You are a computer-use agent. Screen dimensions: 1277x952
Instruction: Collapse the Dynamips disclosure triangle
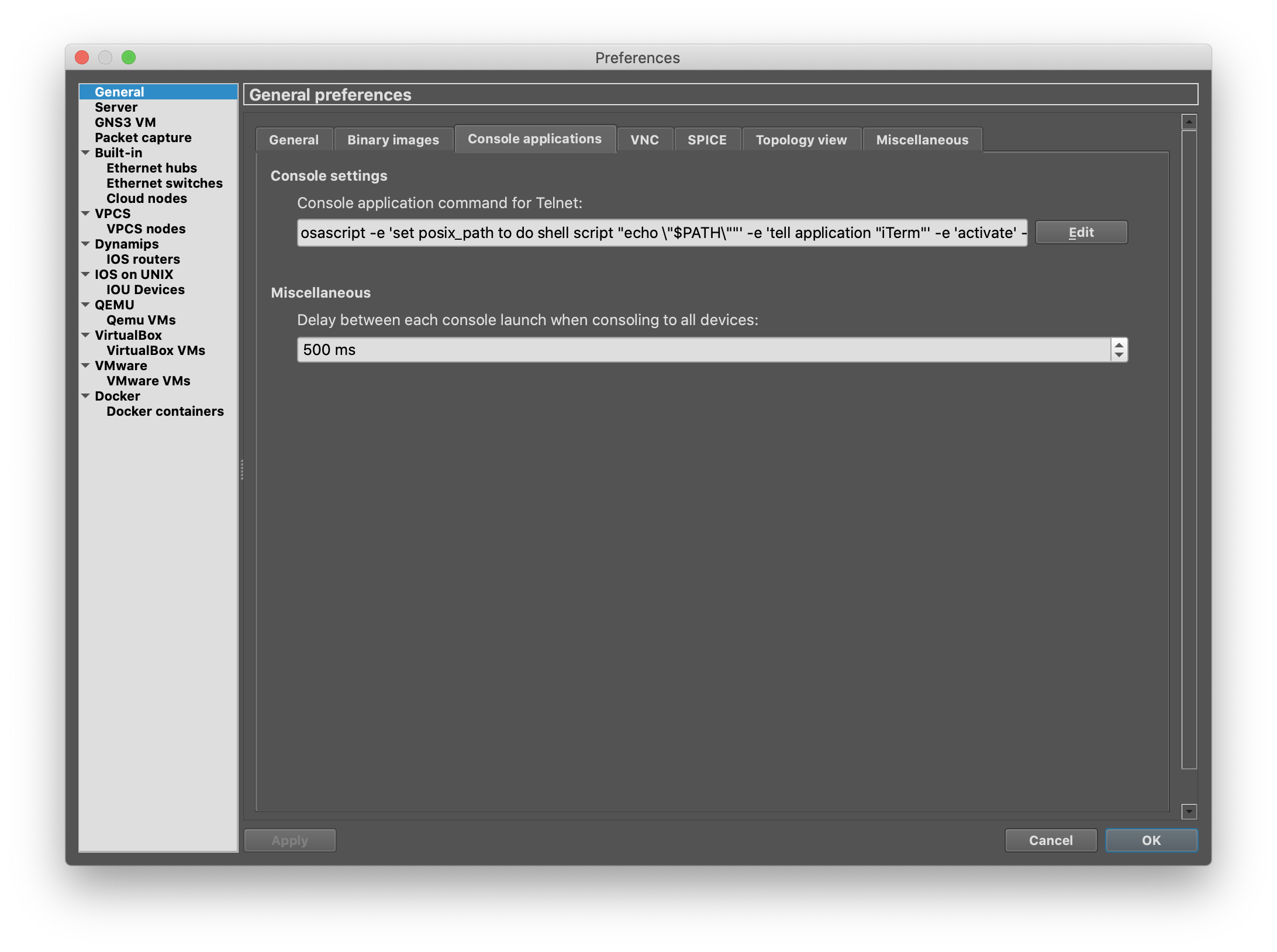pyautogui.click(x=85, y=244)
